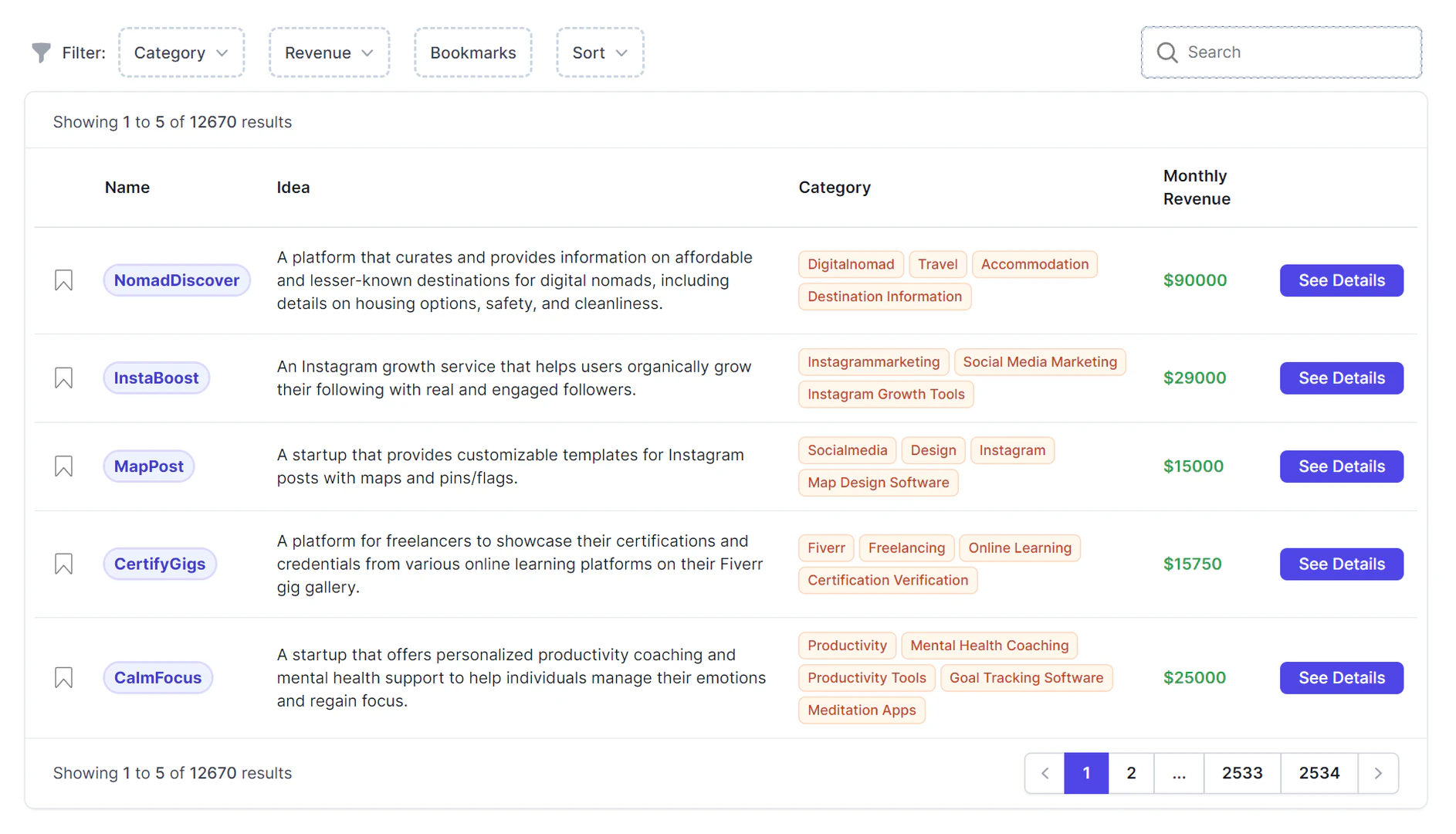1456x834 pixels.
Task: Open the Category filter dropdown
Action: pos(181,53)
